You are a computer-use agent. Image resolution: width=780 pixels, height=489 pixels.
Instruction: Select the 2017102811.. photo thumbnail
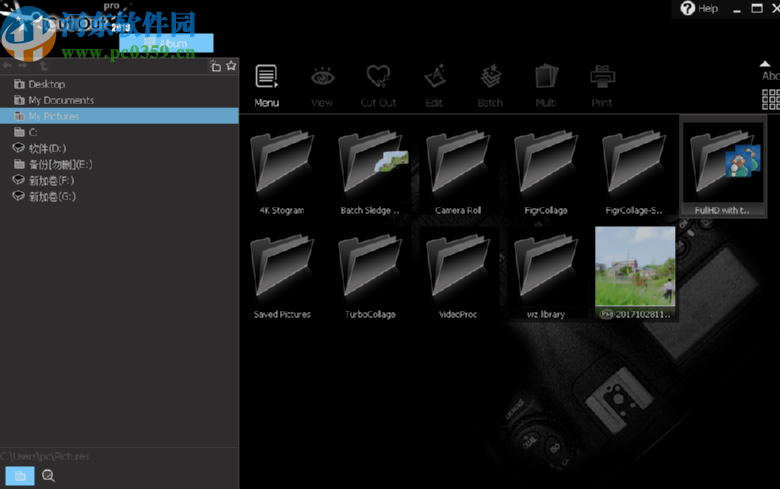pyautogui.click(x=635, y=273)
